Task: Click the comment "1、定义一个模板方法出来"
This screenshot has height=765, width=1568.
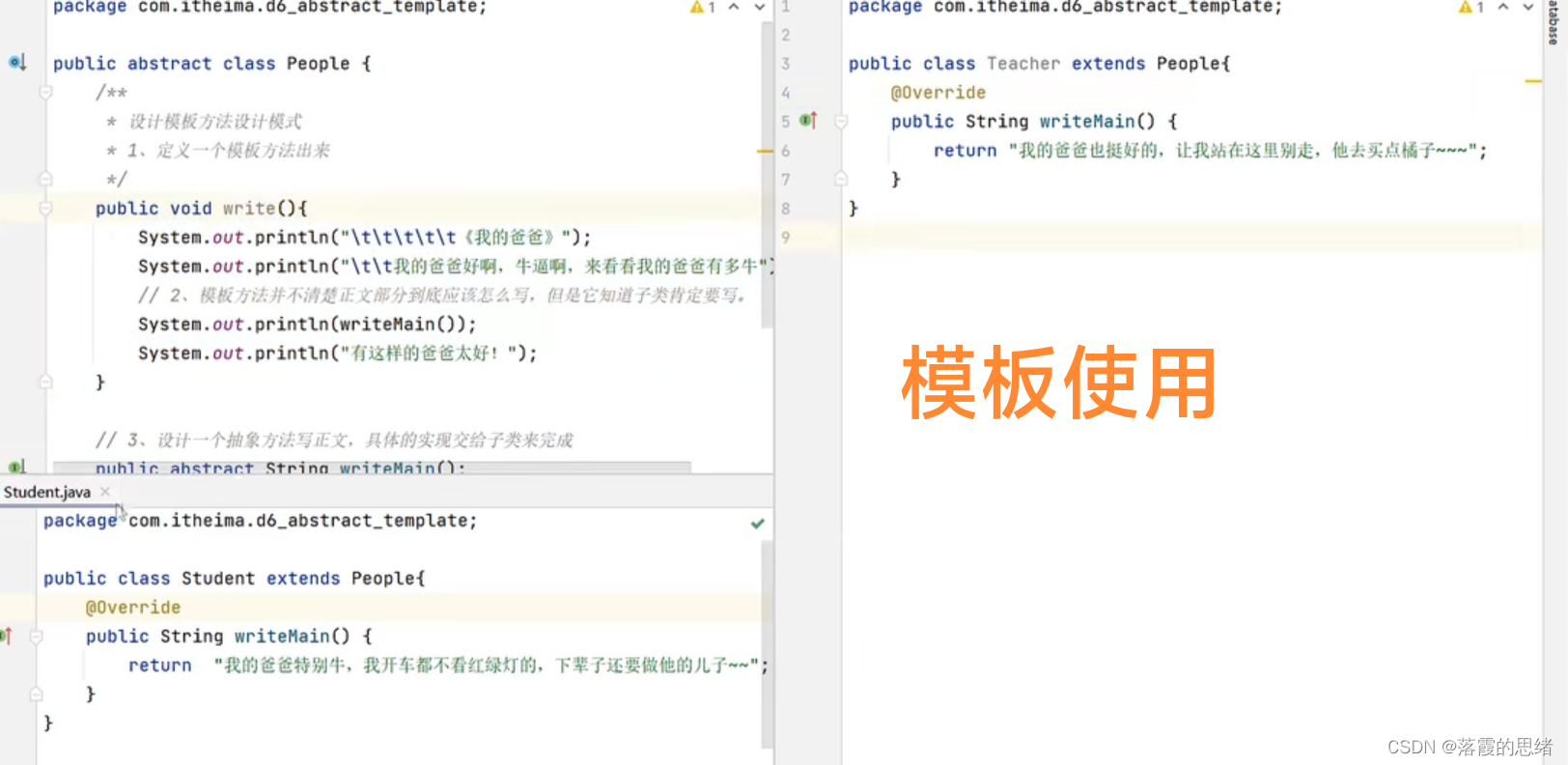Action: point(229,151)
